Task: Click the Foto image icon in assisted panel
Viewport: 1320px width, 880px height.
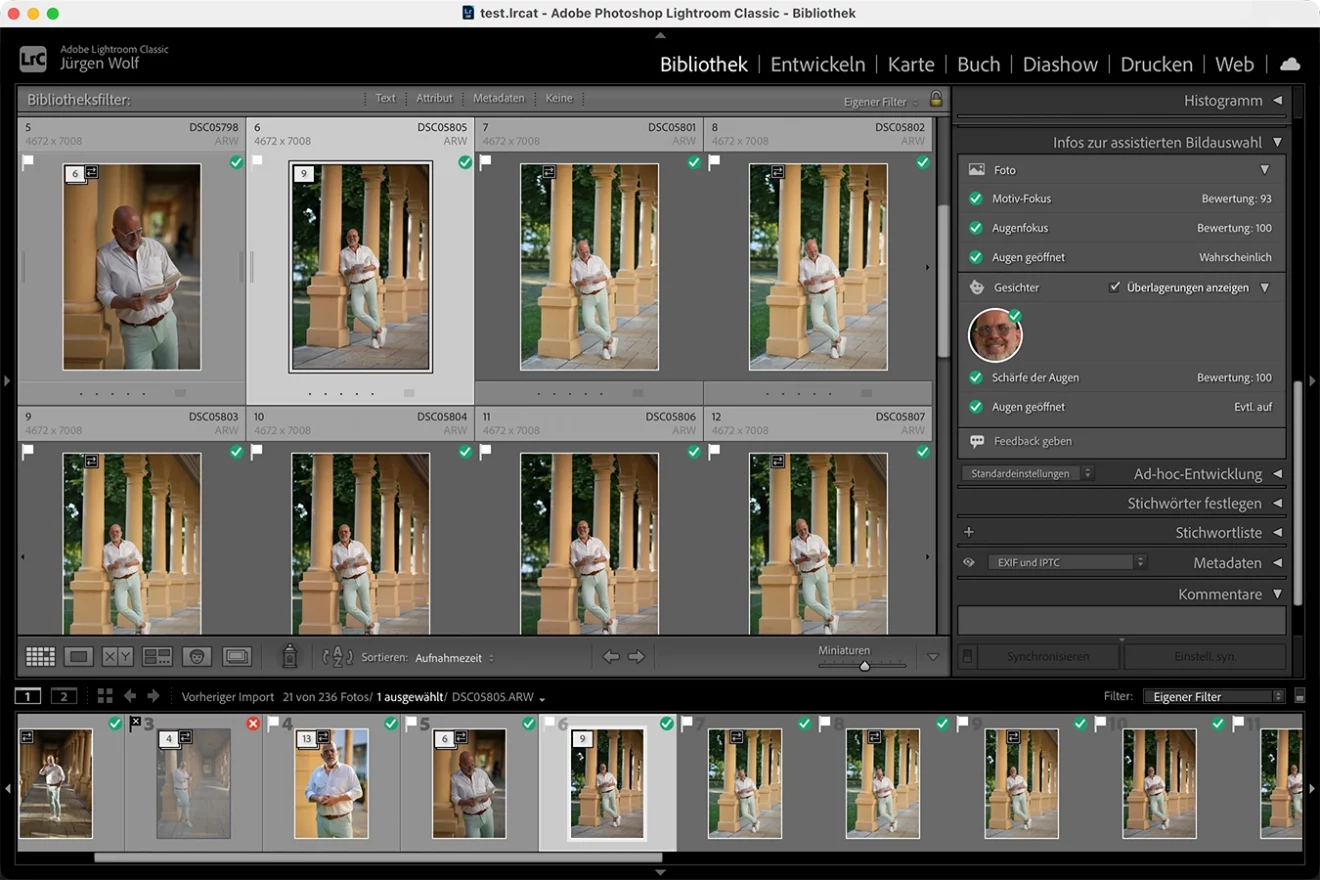Action: 977,170
